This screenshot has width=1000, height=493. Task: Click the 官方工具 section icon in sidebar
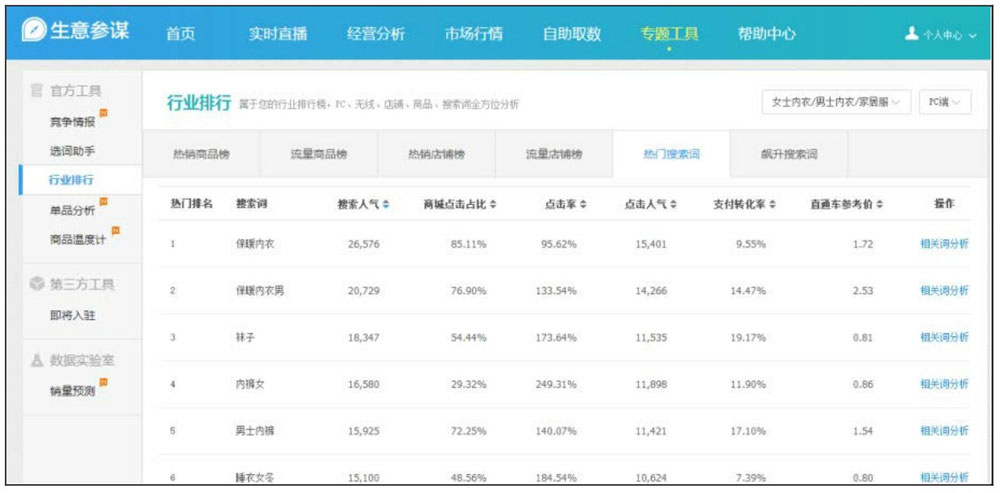36,92
